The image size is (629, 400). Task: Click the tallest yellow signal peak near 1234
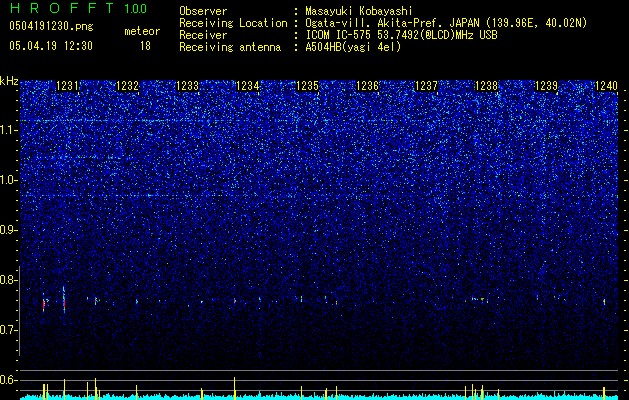pos(235,388)
